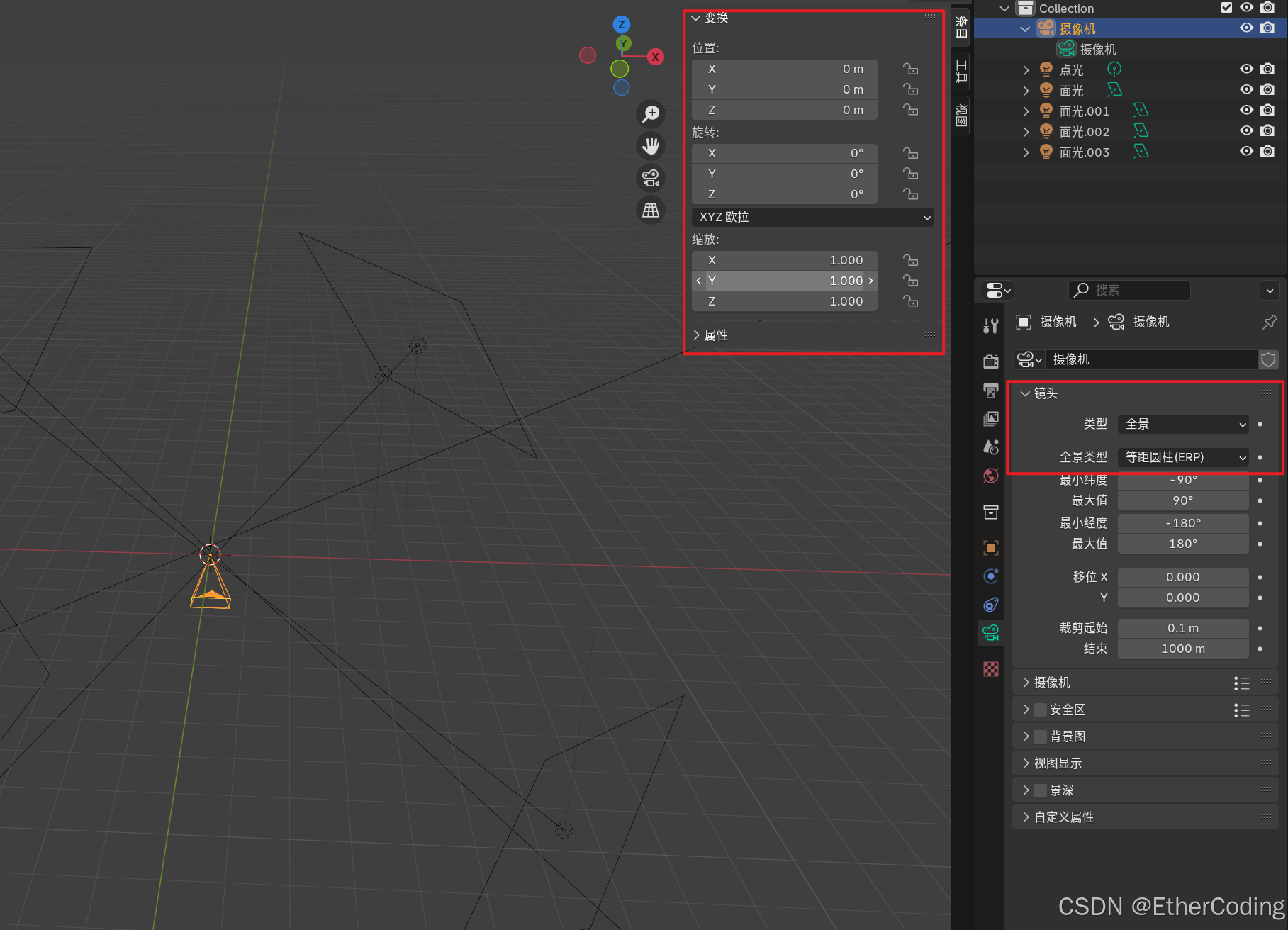Click the viewport zoom magnifier icon
This screenshot has height=930, width=1288.
click(x=651, y=113)
